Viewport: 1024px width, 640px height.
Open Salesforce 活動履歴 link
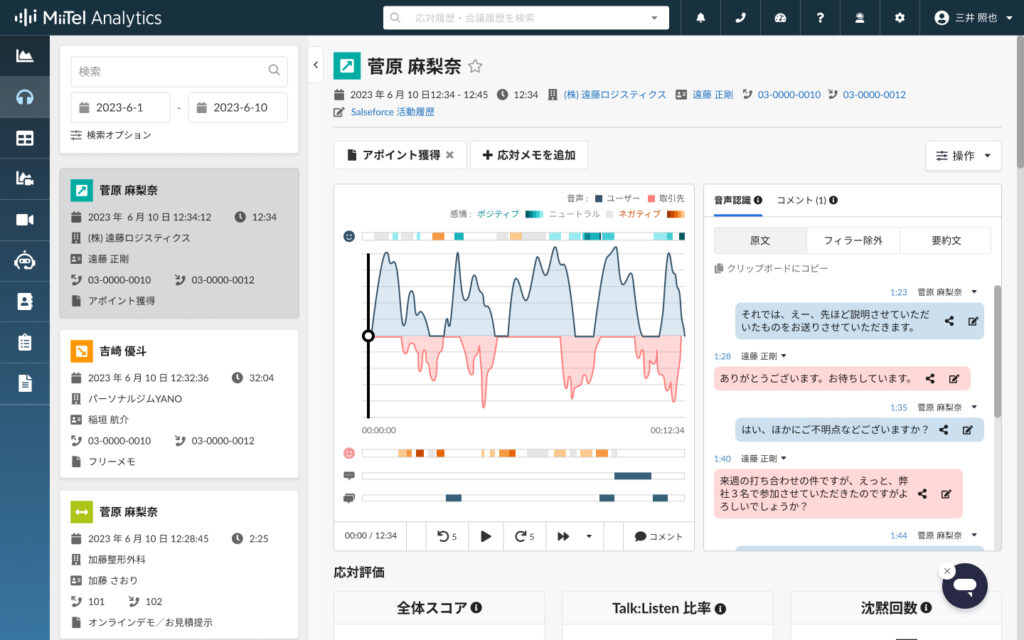[392, 112]
